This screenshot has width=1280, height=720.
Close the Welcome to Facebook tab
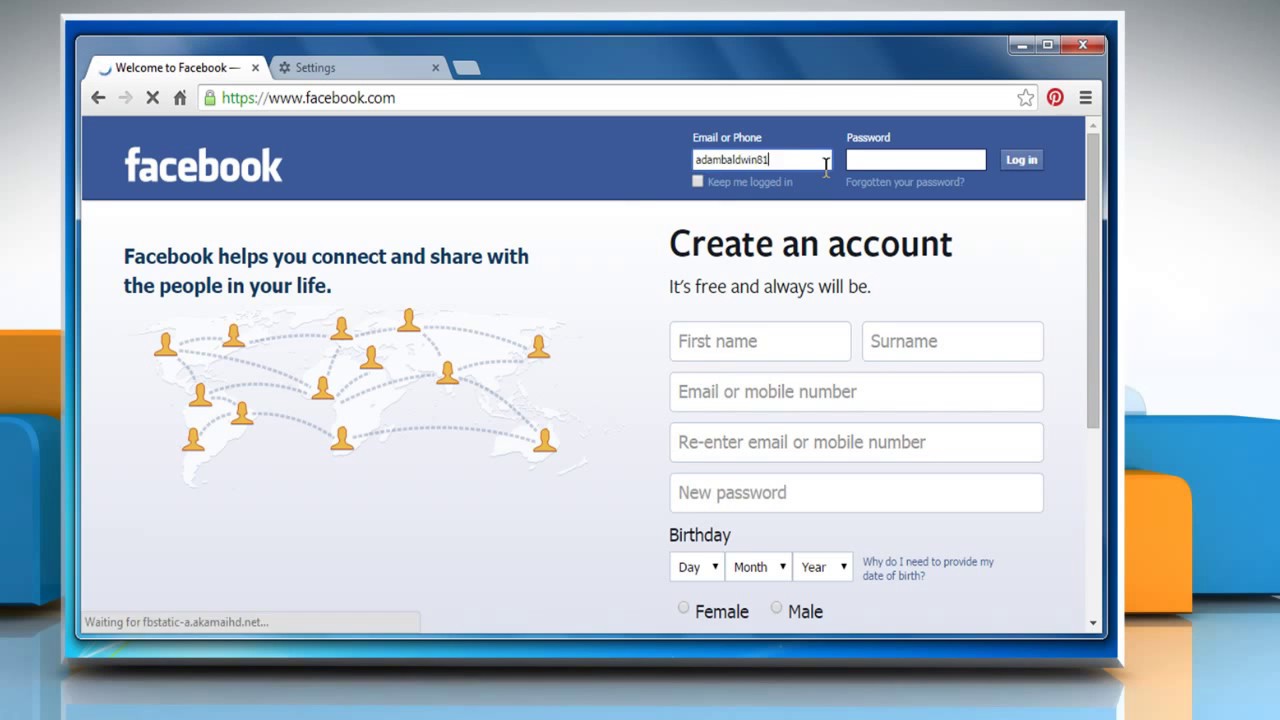tap(255, 68)
